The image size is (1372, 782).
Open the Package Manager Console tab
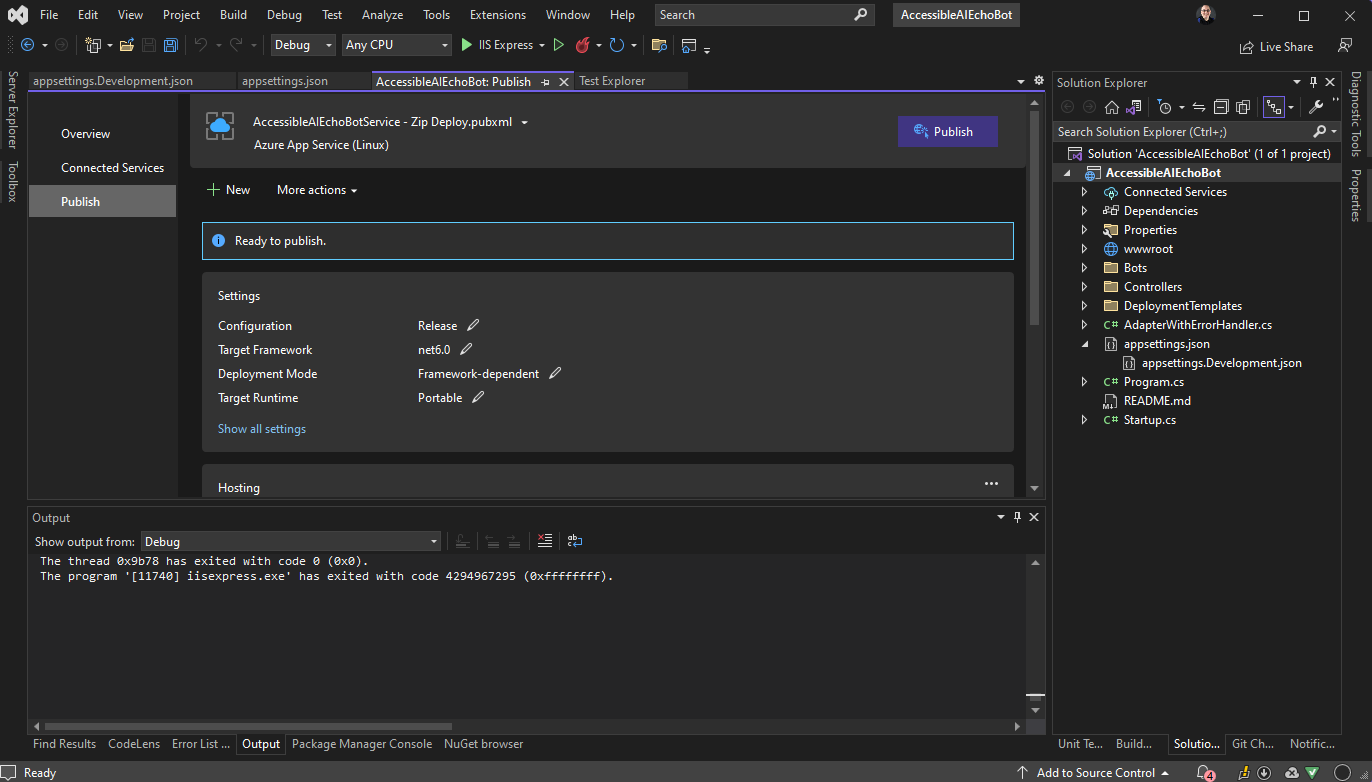(362, 744)
